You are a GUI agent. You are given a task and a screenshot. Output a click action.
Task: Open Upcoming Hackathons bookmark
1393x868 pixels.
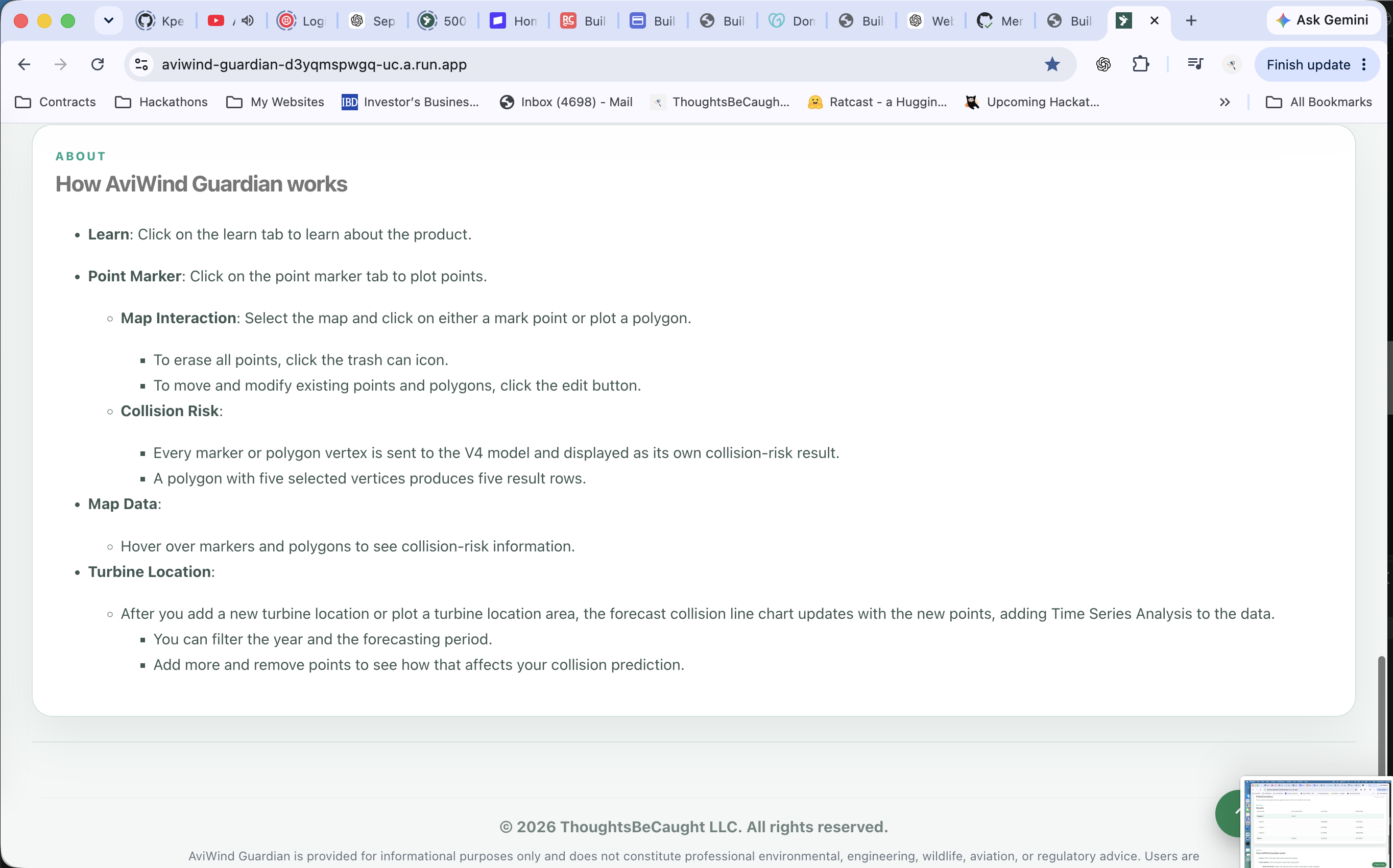(1032, 102)
